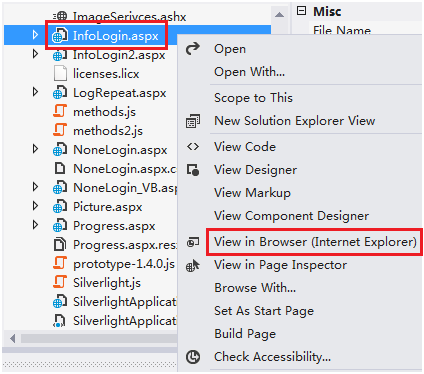Screen dimensions: 424x374
Task: Choose Browse With... from context menu
Action: pyautogui.click(x=255, y=288)
